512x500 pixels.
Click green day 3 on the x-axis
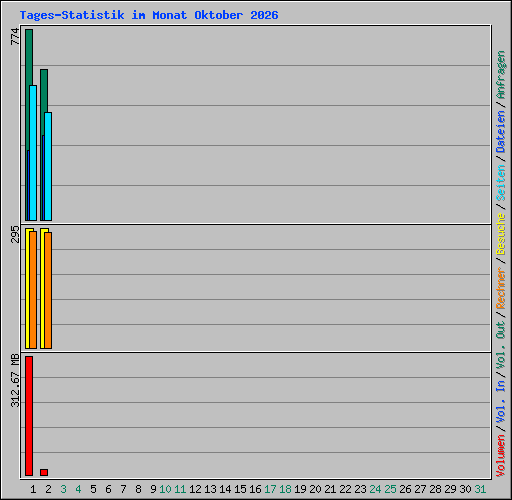[x=63, y=489]
